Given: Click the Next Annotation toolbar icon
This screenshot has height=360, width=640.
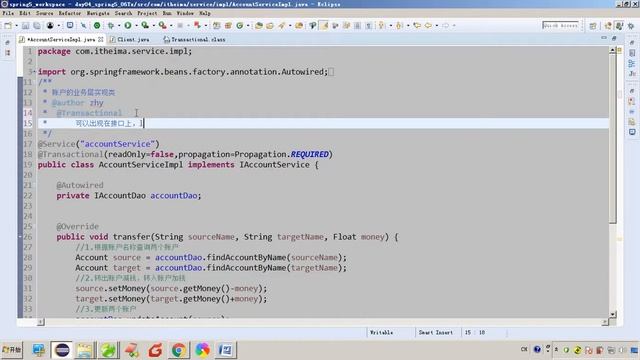Looking at the screenshot, I should [382, 25].
